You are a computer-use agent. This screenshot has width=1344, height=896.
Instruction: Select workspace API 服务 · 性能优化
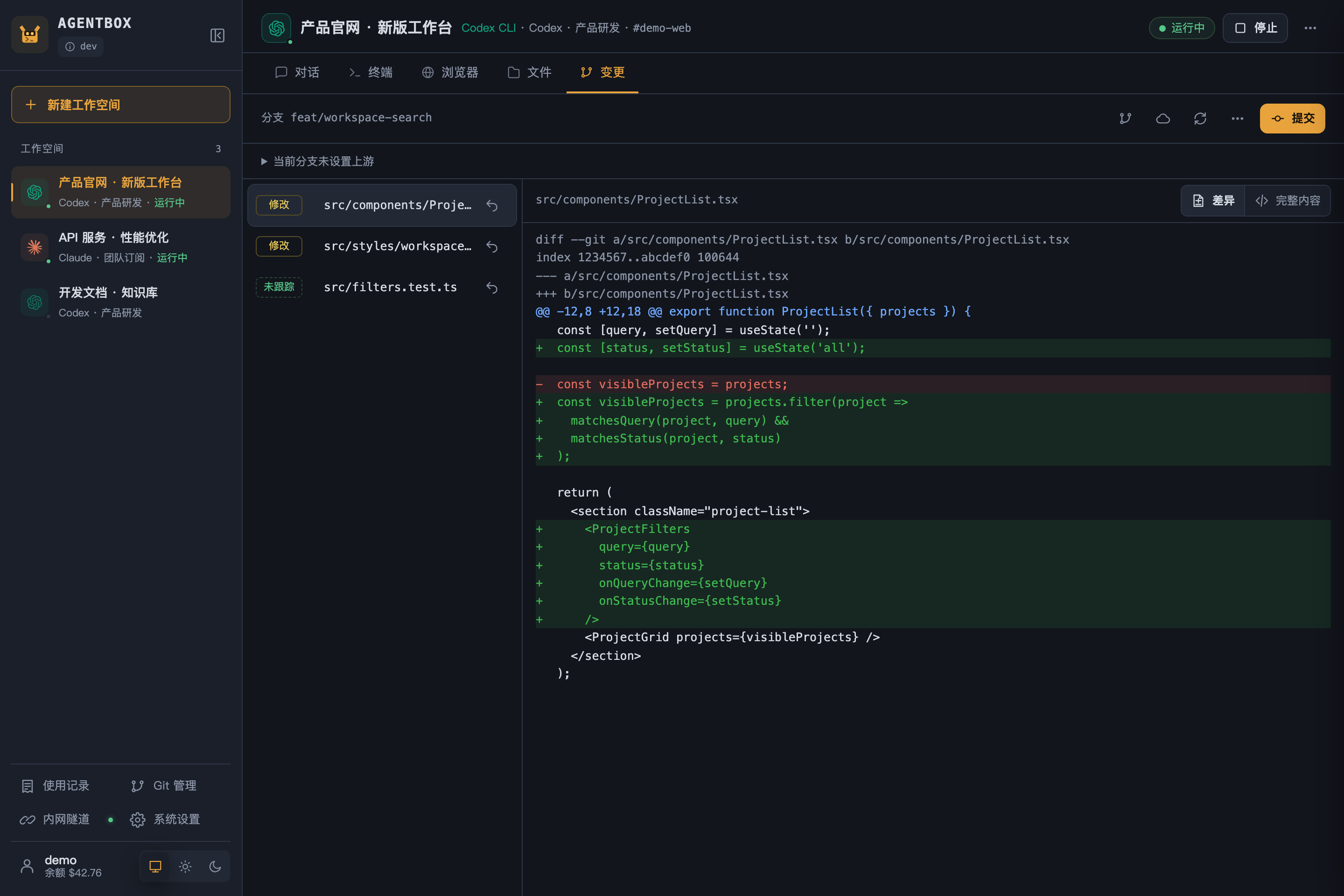pyautogui.click(x=120, y=247)
